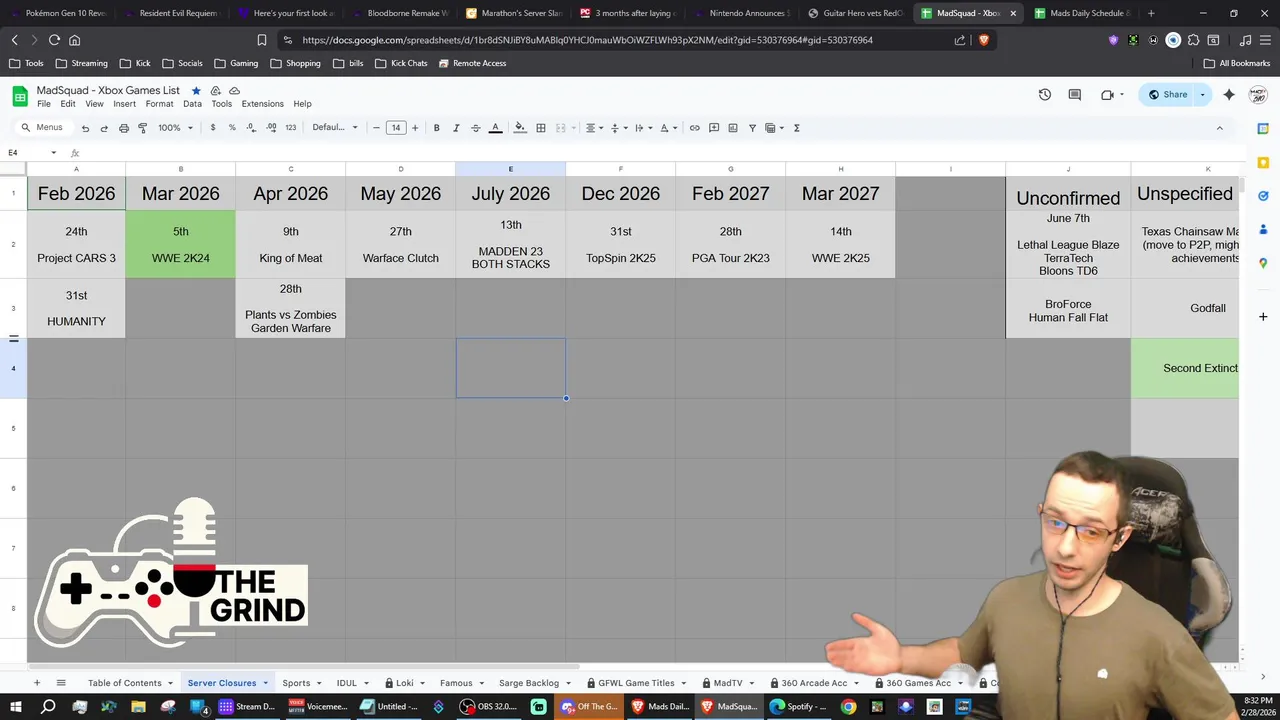Open the fill color picker
Screen dimensions: 1280x720
coord(519,128)
